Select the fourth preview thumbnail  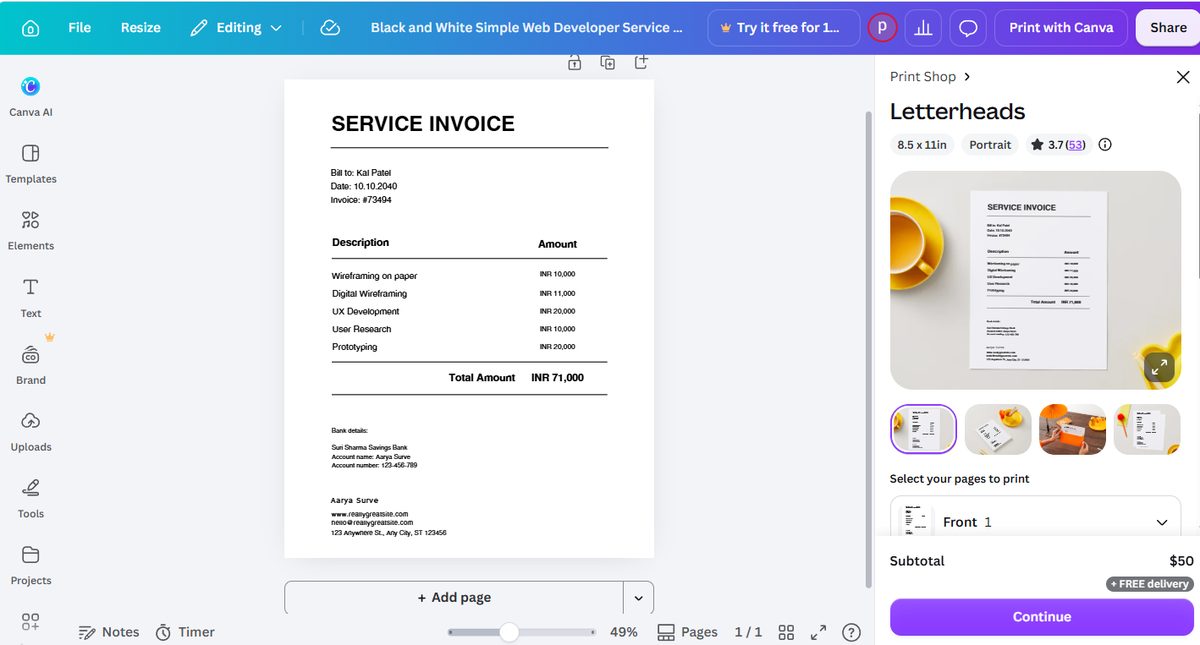(1147, 430)
